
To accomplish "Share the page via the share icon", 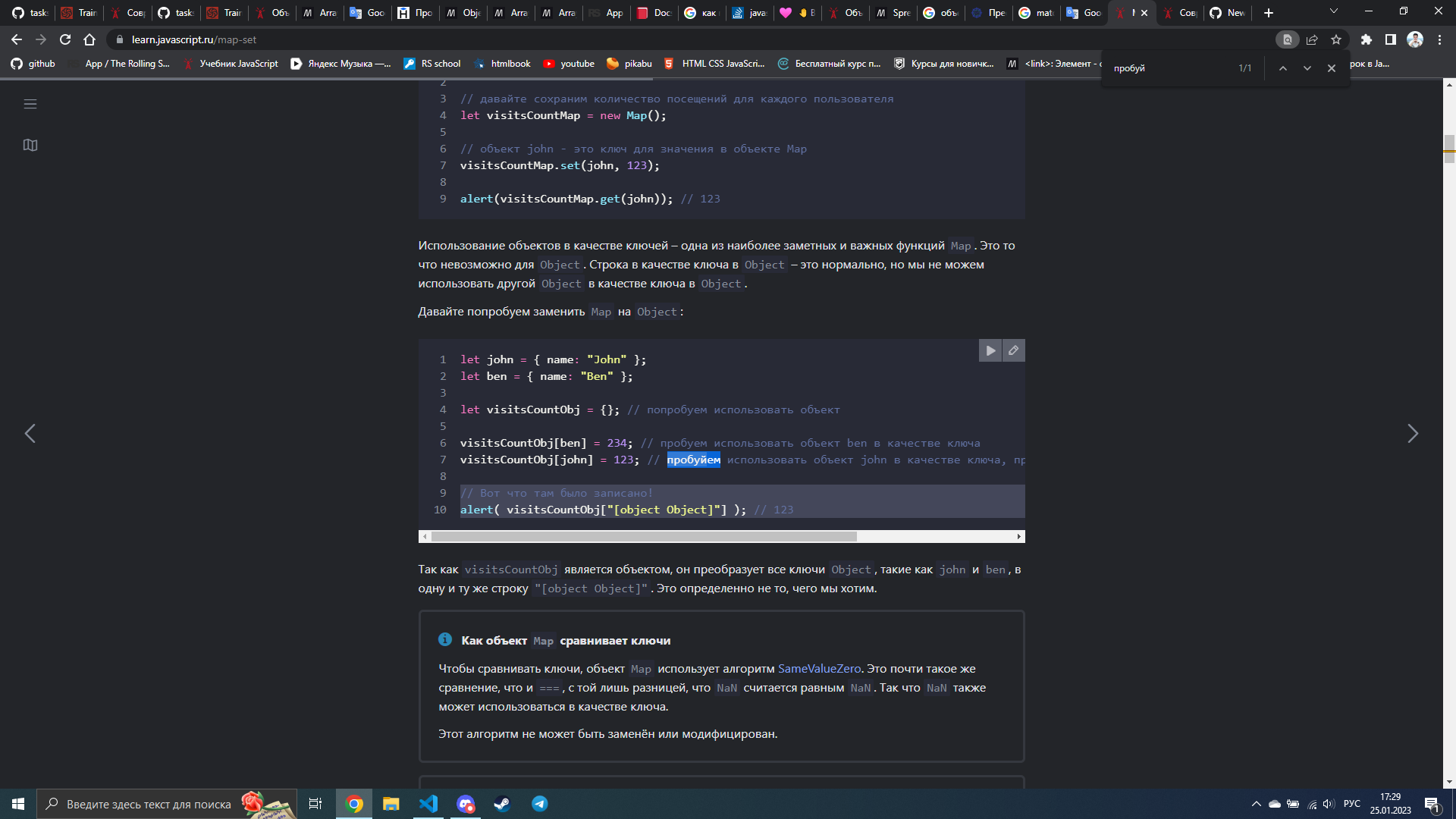I will pos(1311,39).
